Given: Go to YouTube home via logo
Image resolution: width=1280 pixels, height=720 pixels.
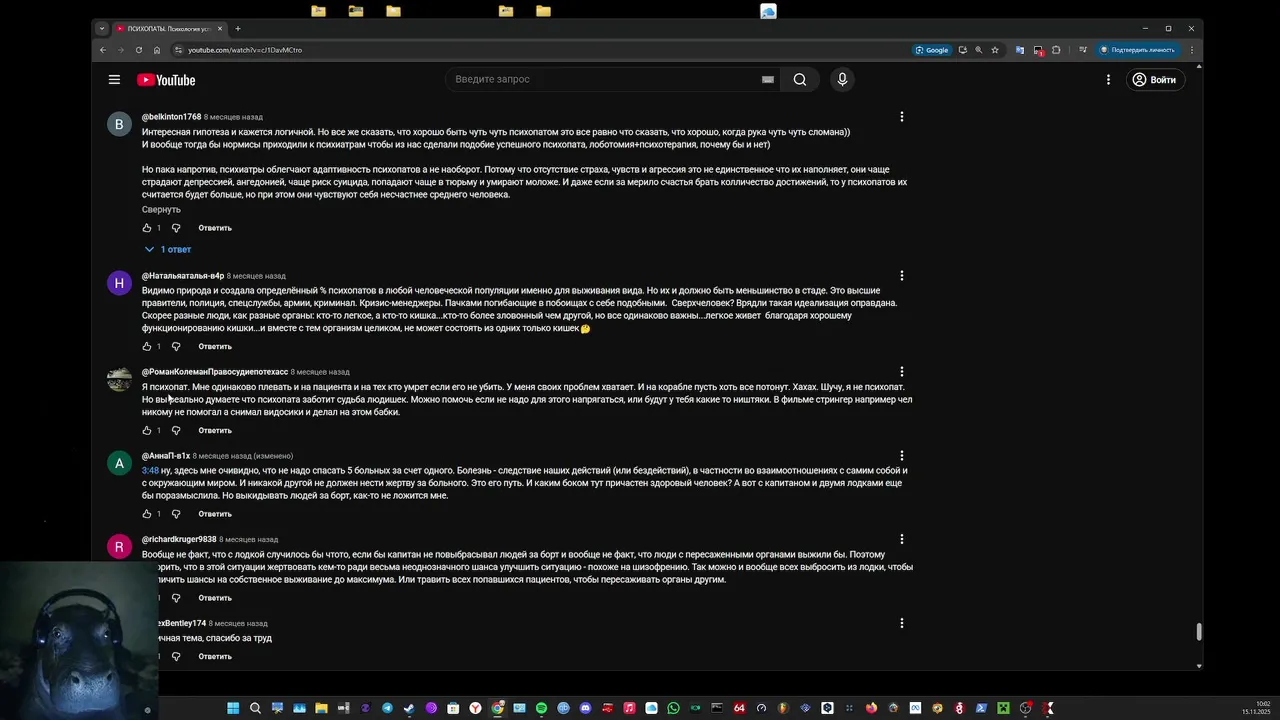Looking at the screenshot, I should pyautogui.click(x=166, y=80).
